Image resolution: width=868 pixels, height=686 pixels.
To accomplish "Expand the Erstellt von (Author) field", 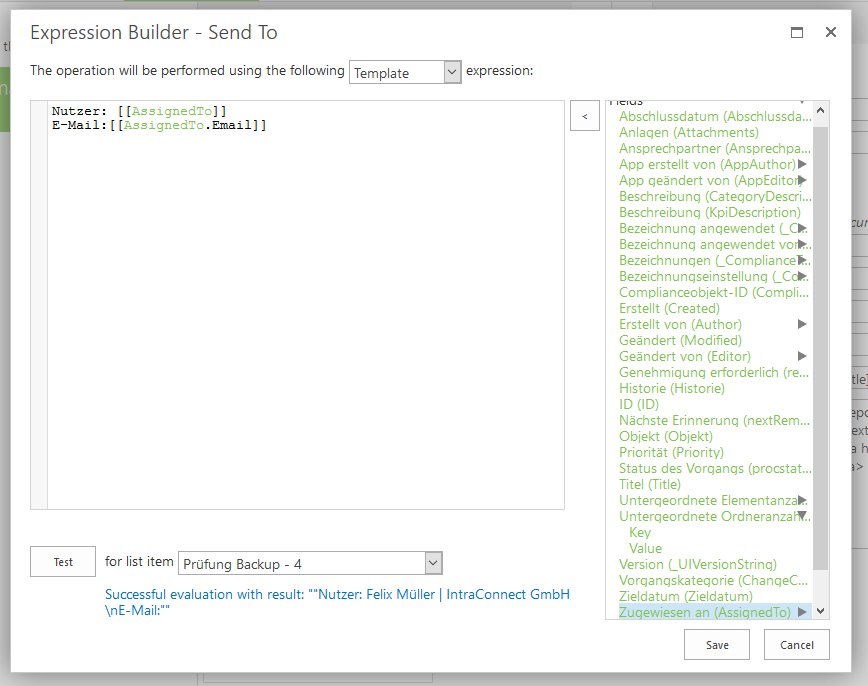I will (x=802, y=324).
